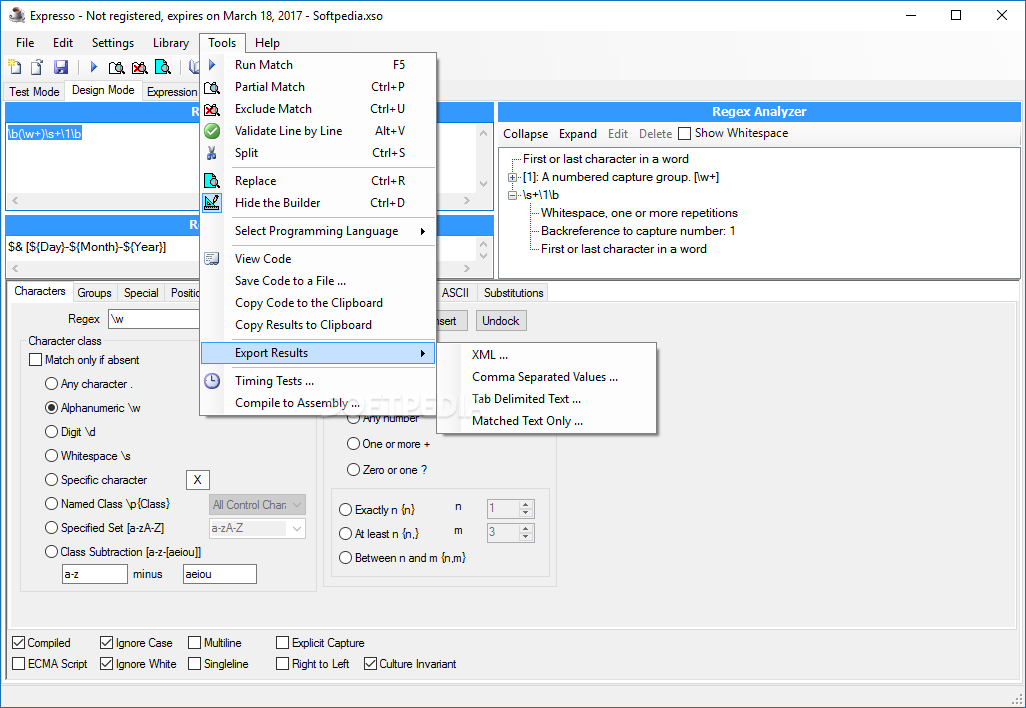Click the green checkmark Validate icon
This screenshot has width=1026, height=708.
pyautogui.click(x=212, y=131)
